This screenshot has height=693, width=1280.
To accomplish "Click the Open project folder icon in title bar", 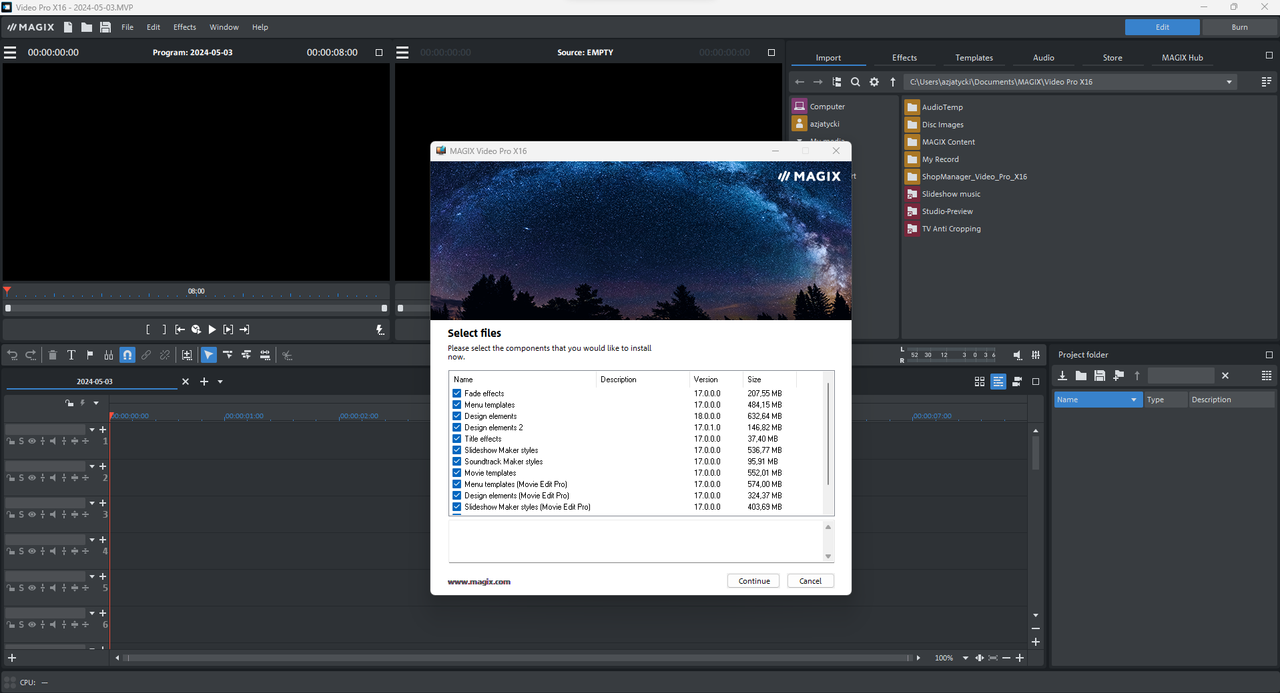I will (x=87, y=27).
